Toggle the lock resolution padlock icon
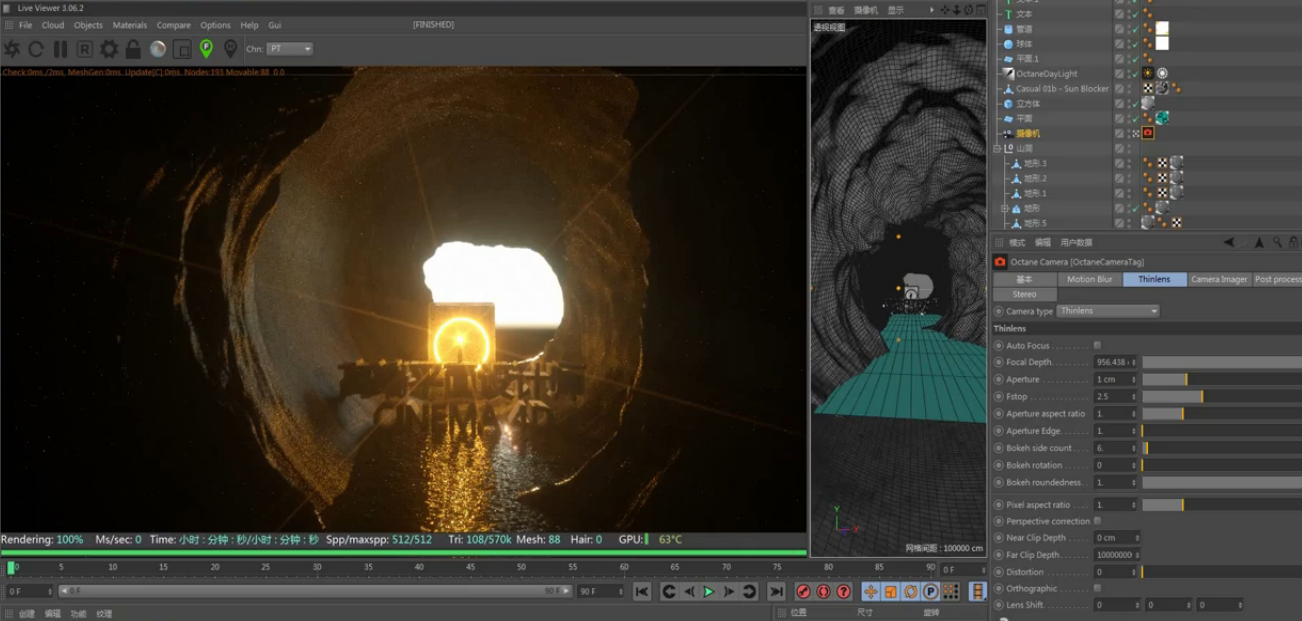Screen dimensions: 1302x621 133,49
